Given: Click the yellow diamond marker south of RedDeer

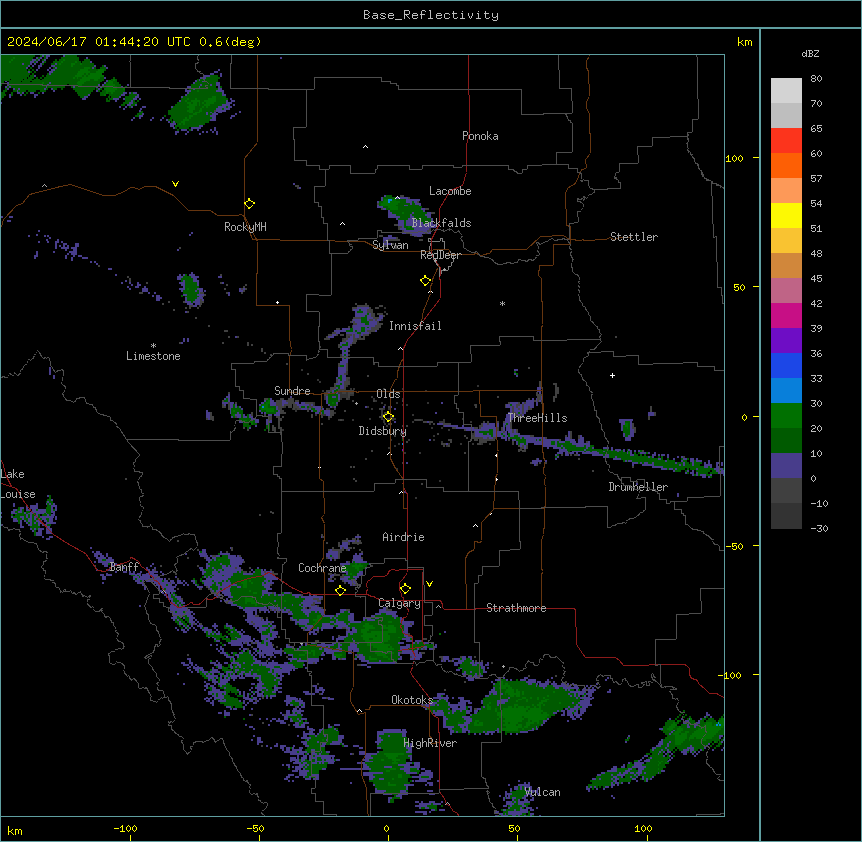Looking at the screenshot, I should 426,281.
